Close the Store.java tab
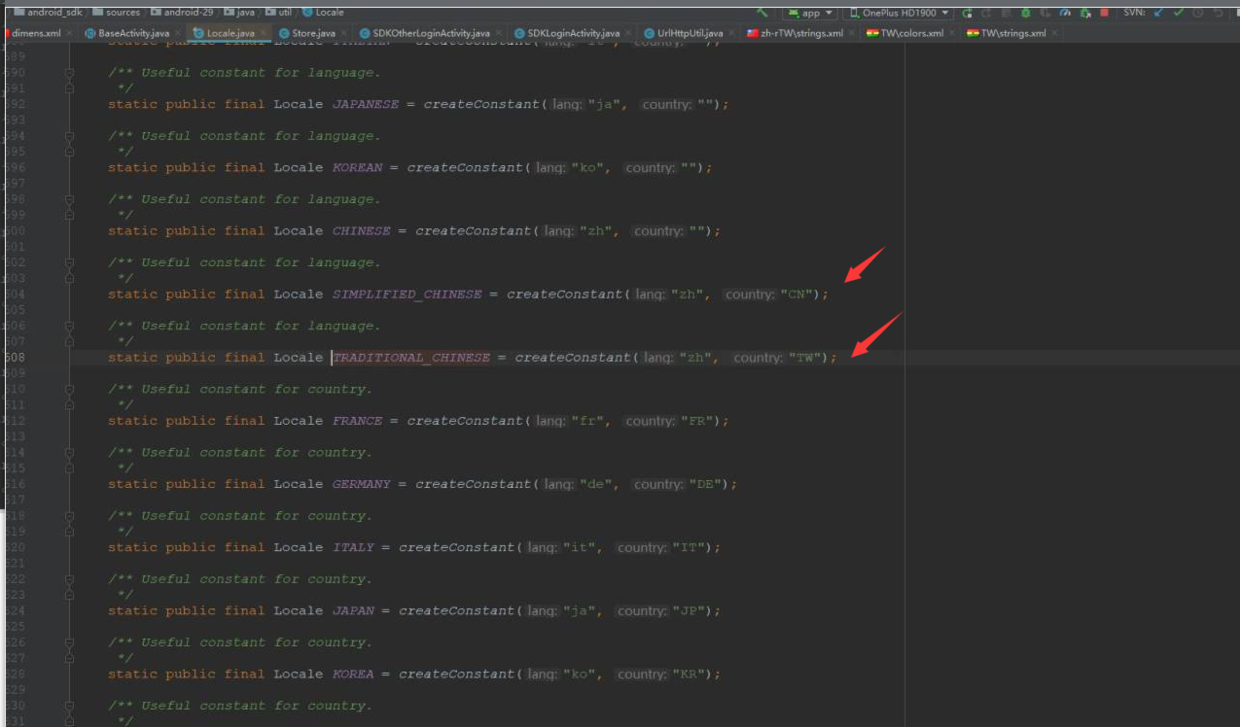1240x727 pixels. point(345,33)
